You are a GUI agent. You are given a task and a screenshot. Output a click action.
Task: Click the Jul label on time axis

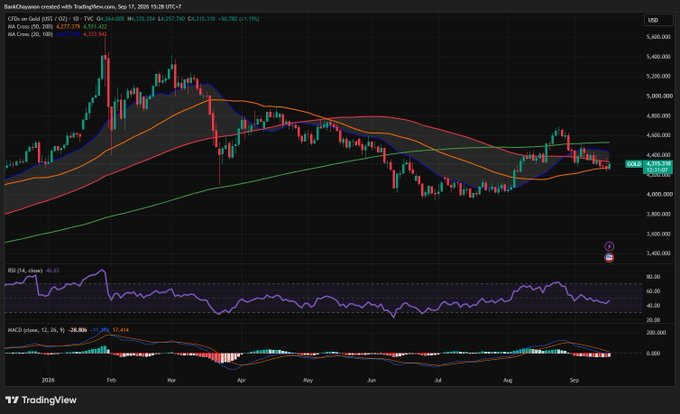coord(438,380)
